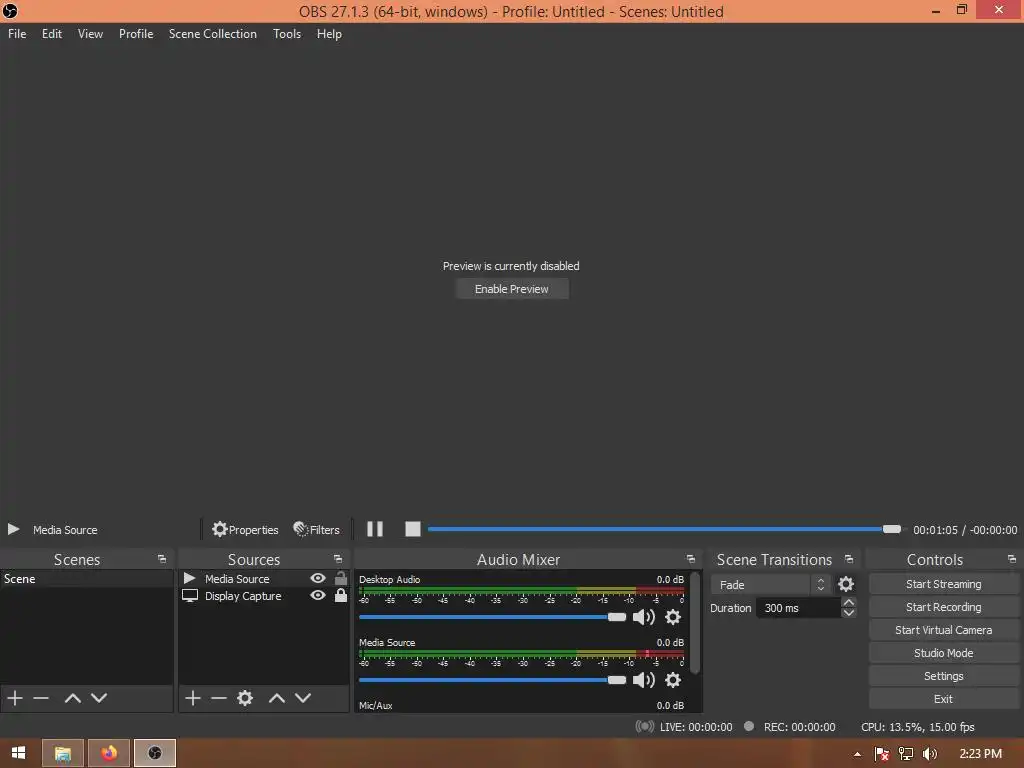Click Start Virtual Camera
This screenshot has height=768, width=1024.
point(944,630)
